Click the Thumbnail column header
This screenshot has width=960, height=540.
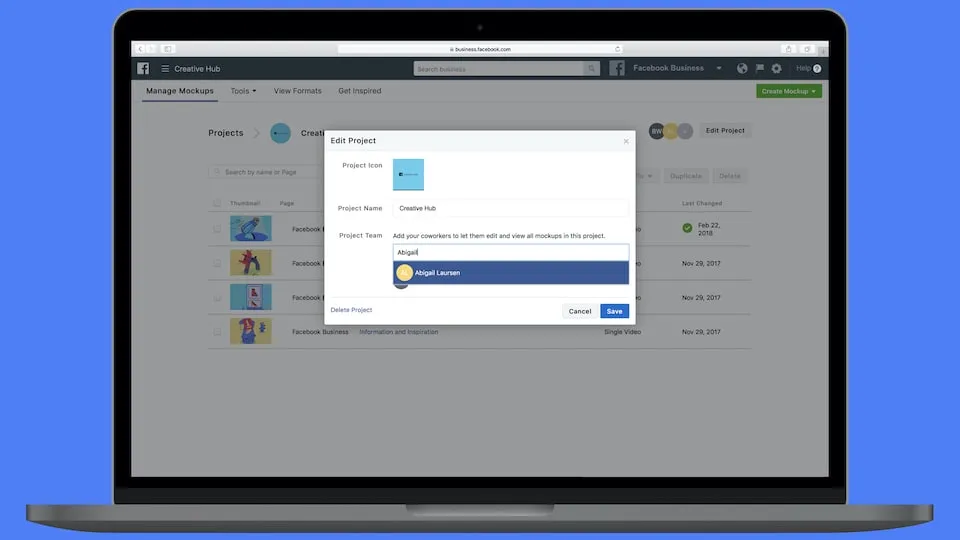[x=245, y=203]
